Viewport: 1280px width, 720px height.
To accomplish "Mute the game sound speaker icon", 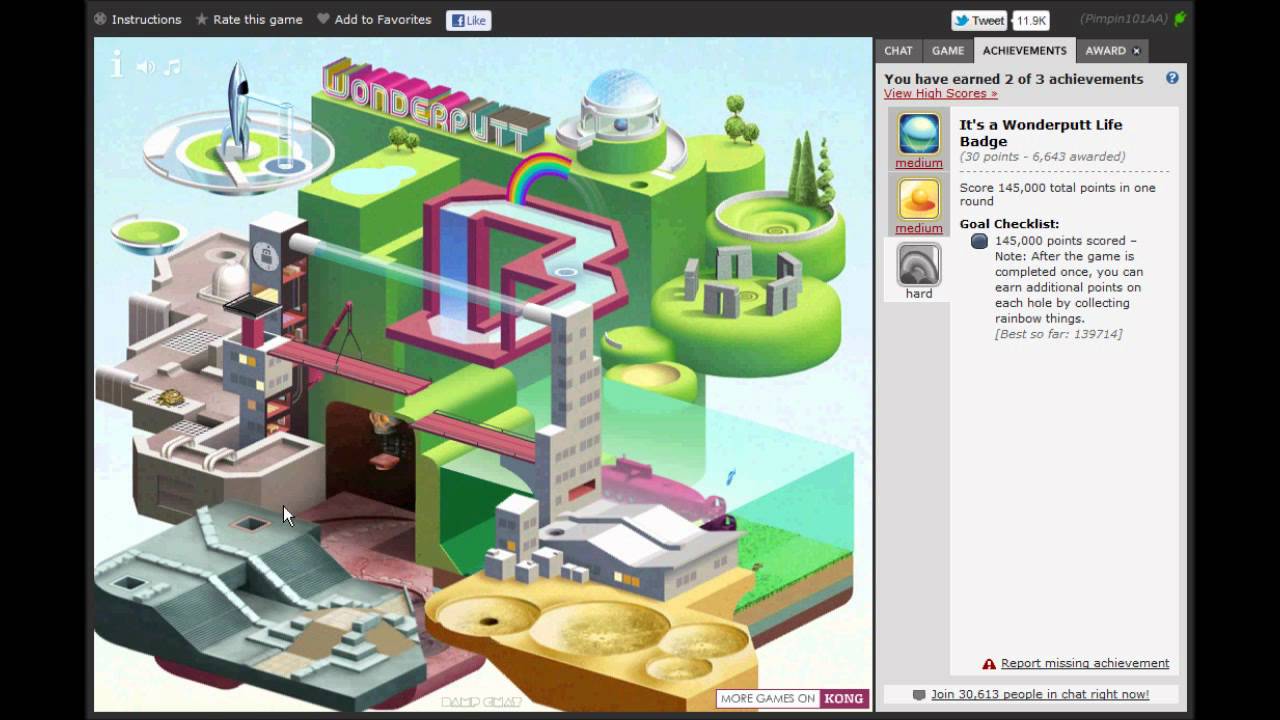I will pos(146,67).
